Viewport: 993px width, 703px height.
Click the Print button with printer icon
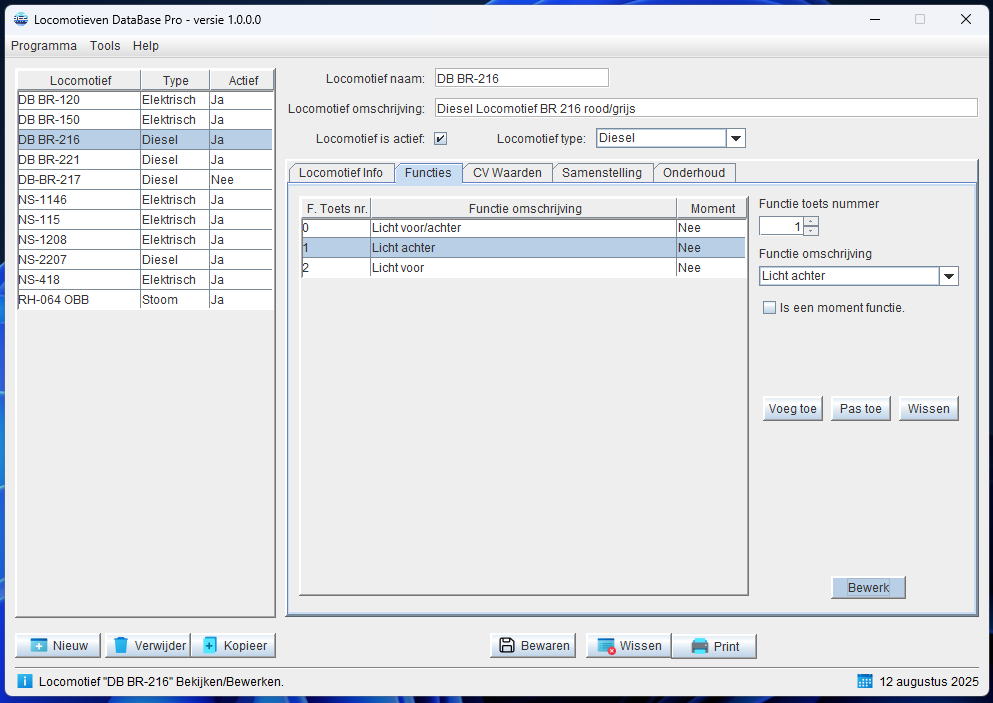tap(714, 646)
